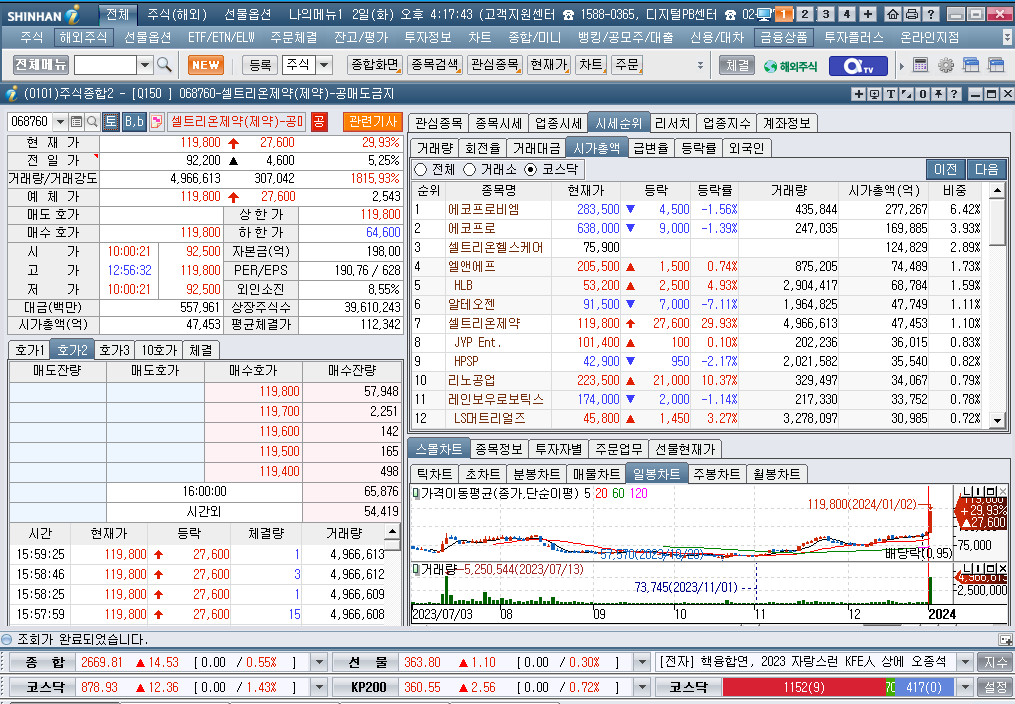Click the trade log scrollbar up arrow
This screenshot has width=1015, height=704.
point(392,532)
